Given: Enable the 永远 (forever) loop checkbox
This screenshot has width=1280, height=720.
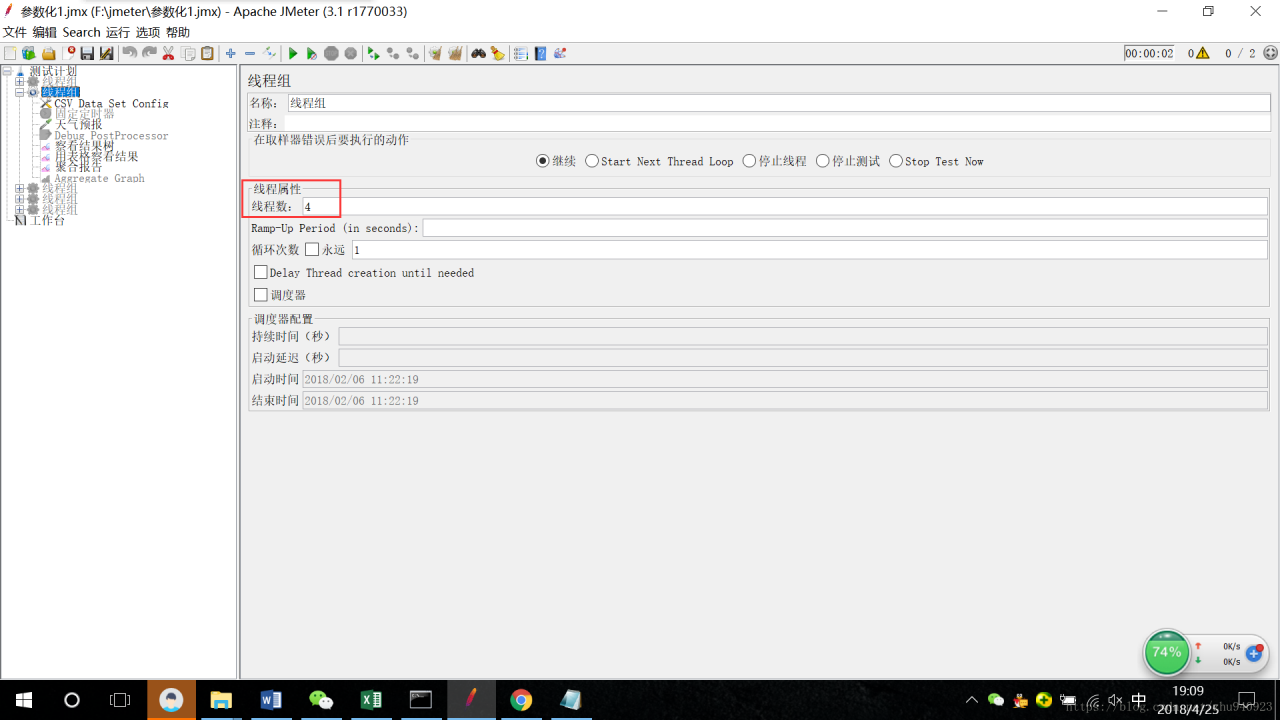Looking at the screenshot, I should 312,250.
